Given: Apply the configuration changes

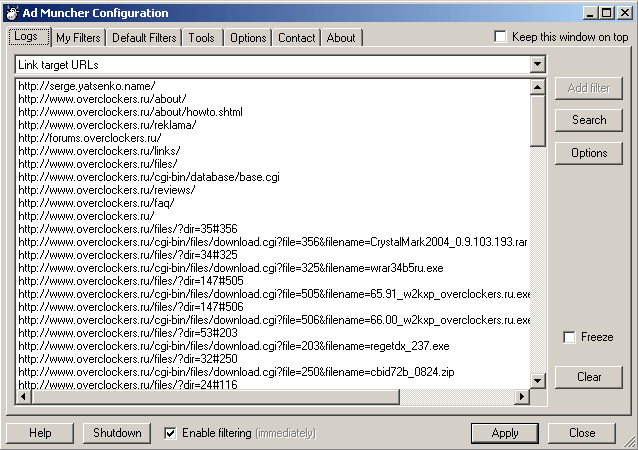Looking at the screenshot, I should pyautogui.click(x=505, y=433).
